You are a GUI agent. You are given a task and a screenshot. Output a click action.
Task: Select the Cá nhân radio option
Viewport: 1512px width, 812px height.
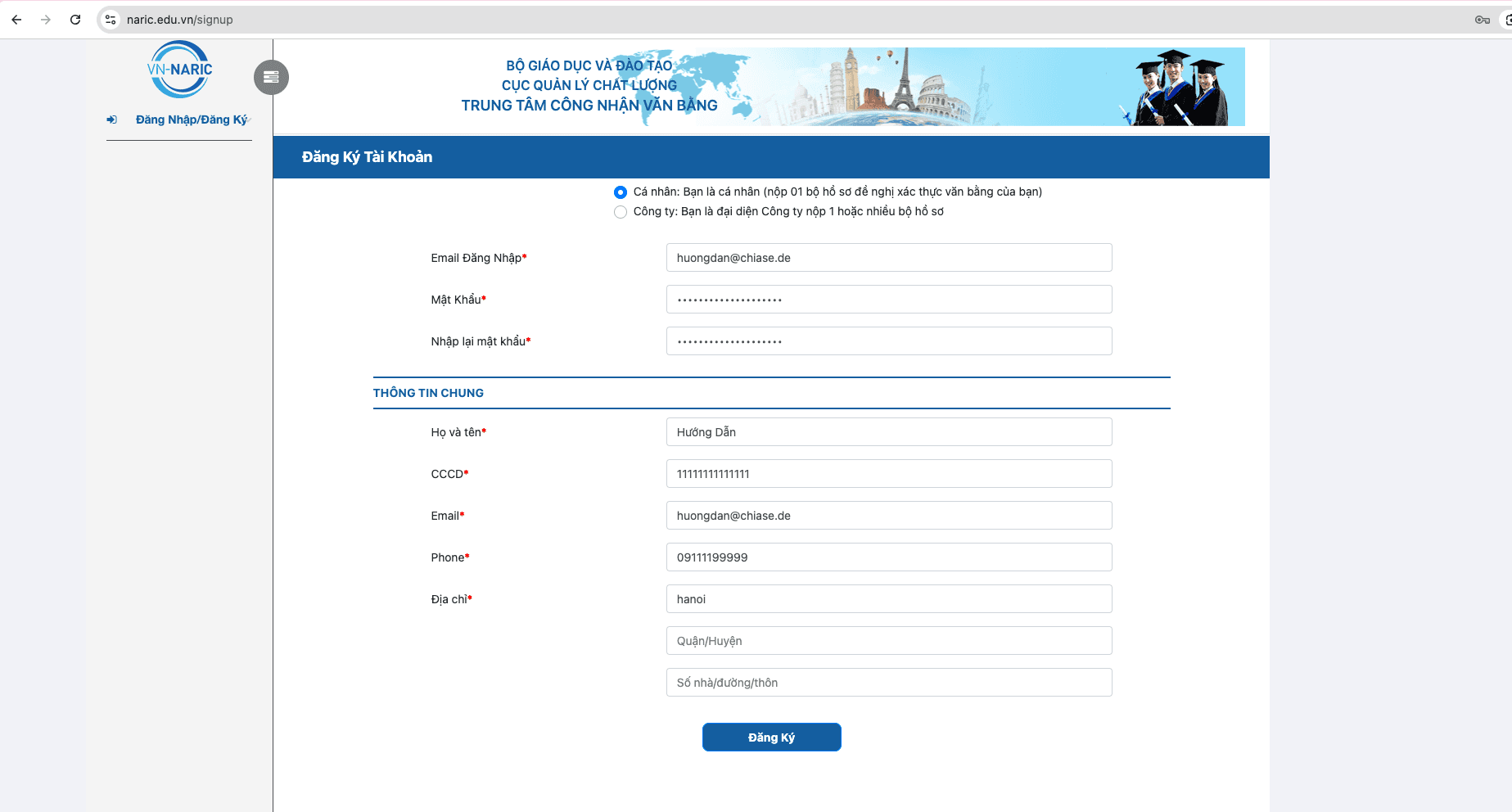[x=621, y=192]
